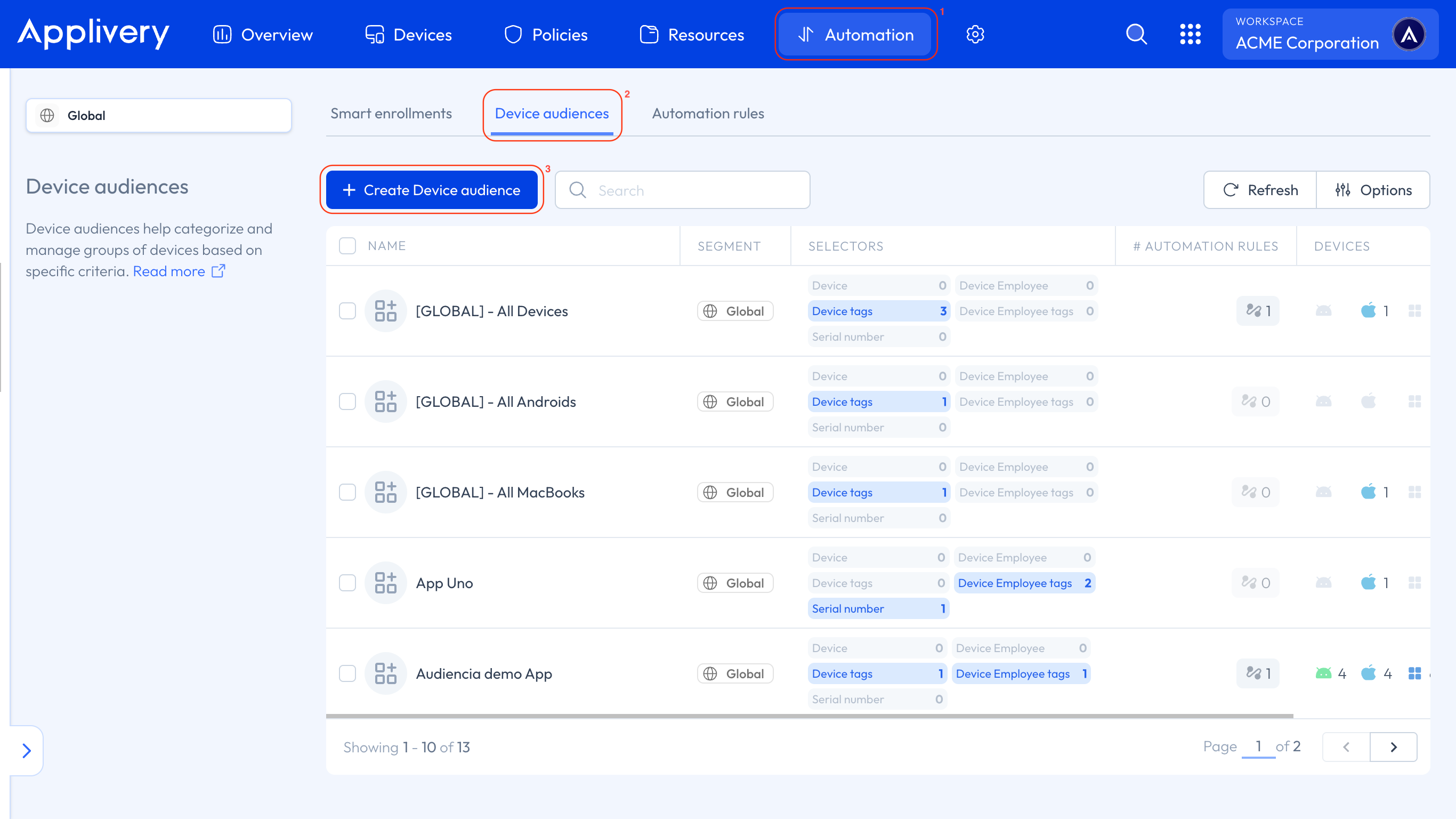Go to next page with right chevron

(x=1394, y=746)
